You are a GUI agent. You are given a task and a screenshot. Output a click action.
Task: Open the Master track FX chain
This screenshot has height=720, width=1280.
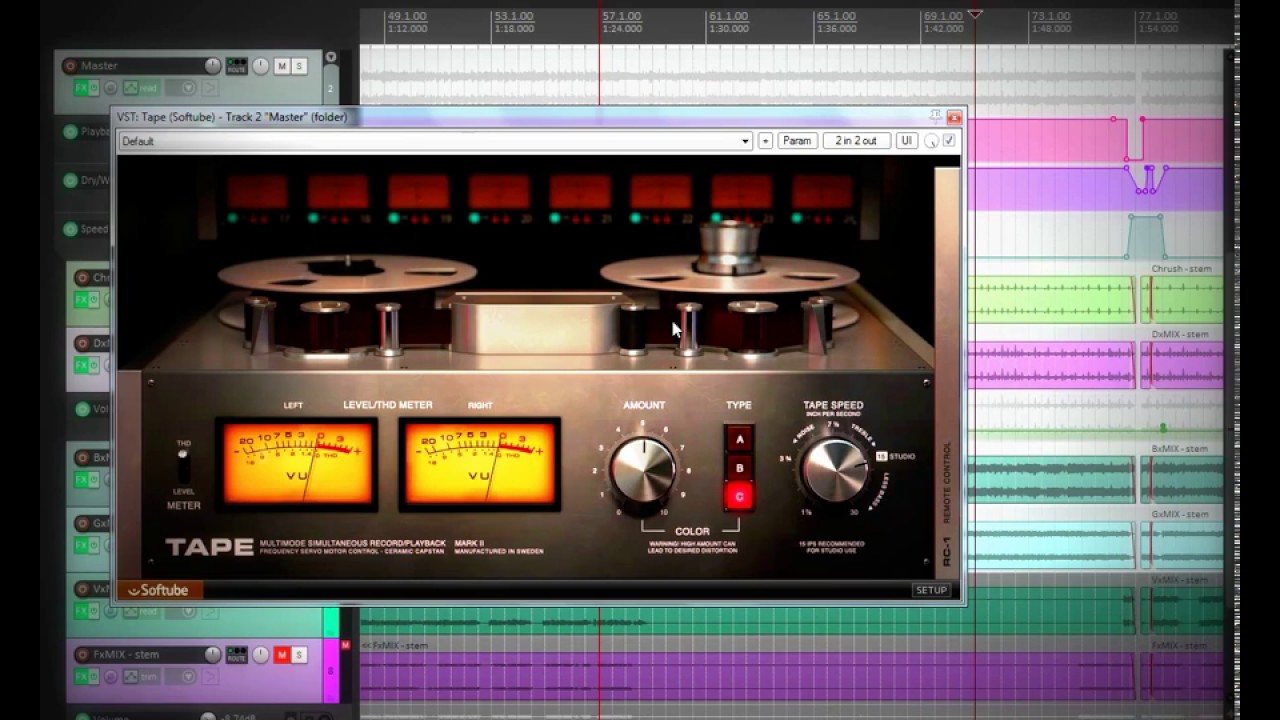click(82, 88)
